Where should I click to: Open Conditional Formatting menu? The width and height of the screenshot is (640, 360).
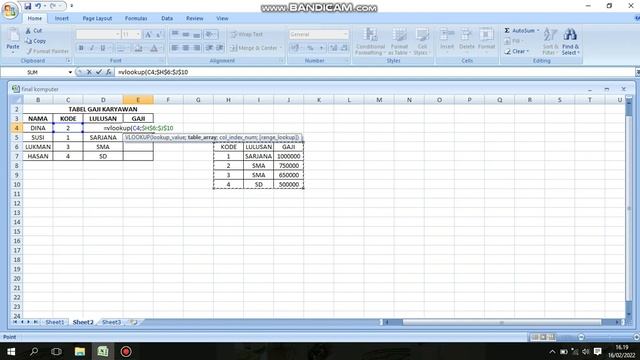point(370,41)
